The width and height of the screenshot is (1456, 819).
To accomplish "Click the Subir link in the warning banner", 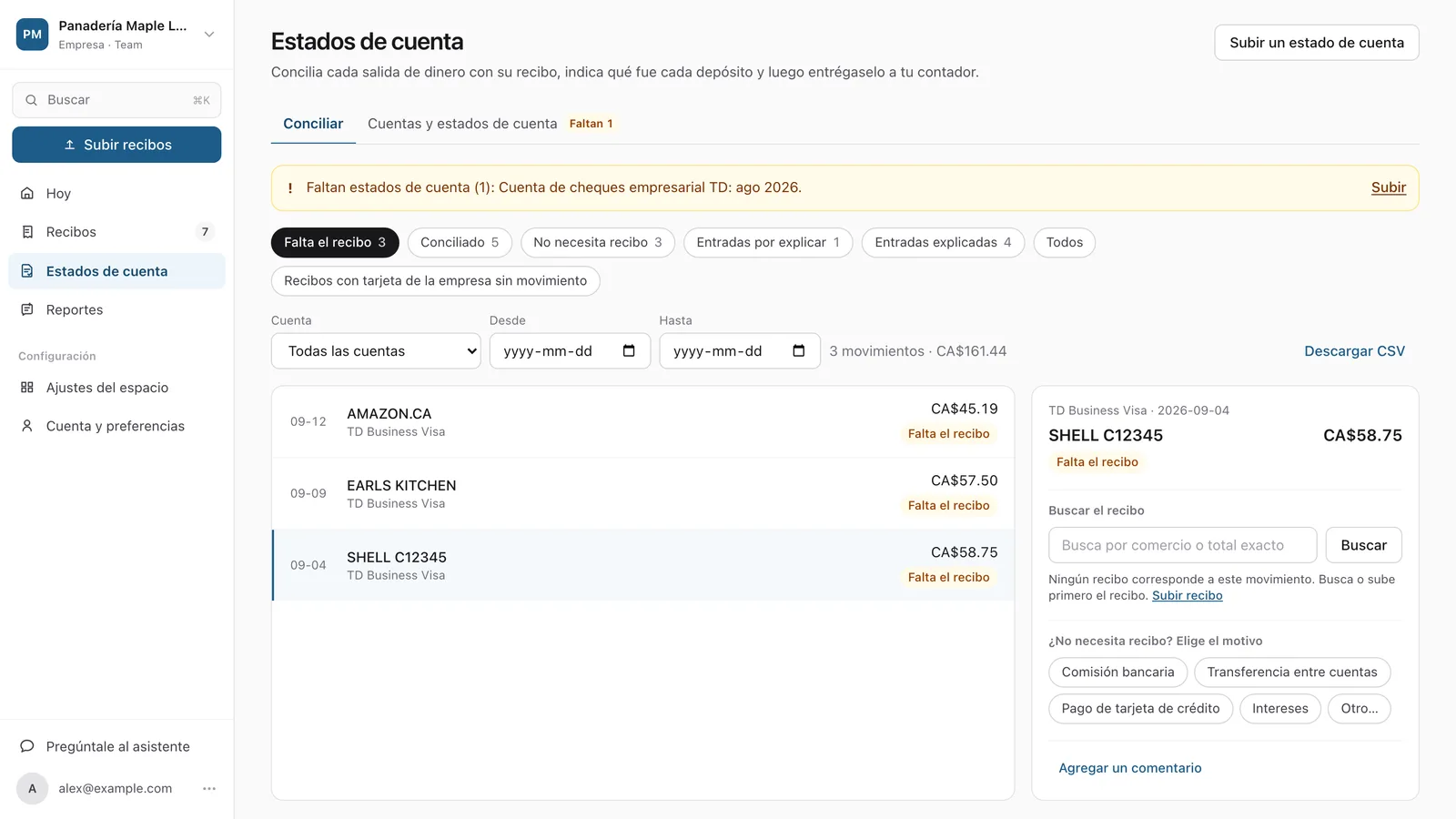I will pyautogui.click(x=1389, y=187).
